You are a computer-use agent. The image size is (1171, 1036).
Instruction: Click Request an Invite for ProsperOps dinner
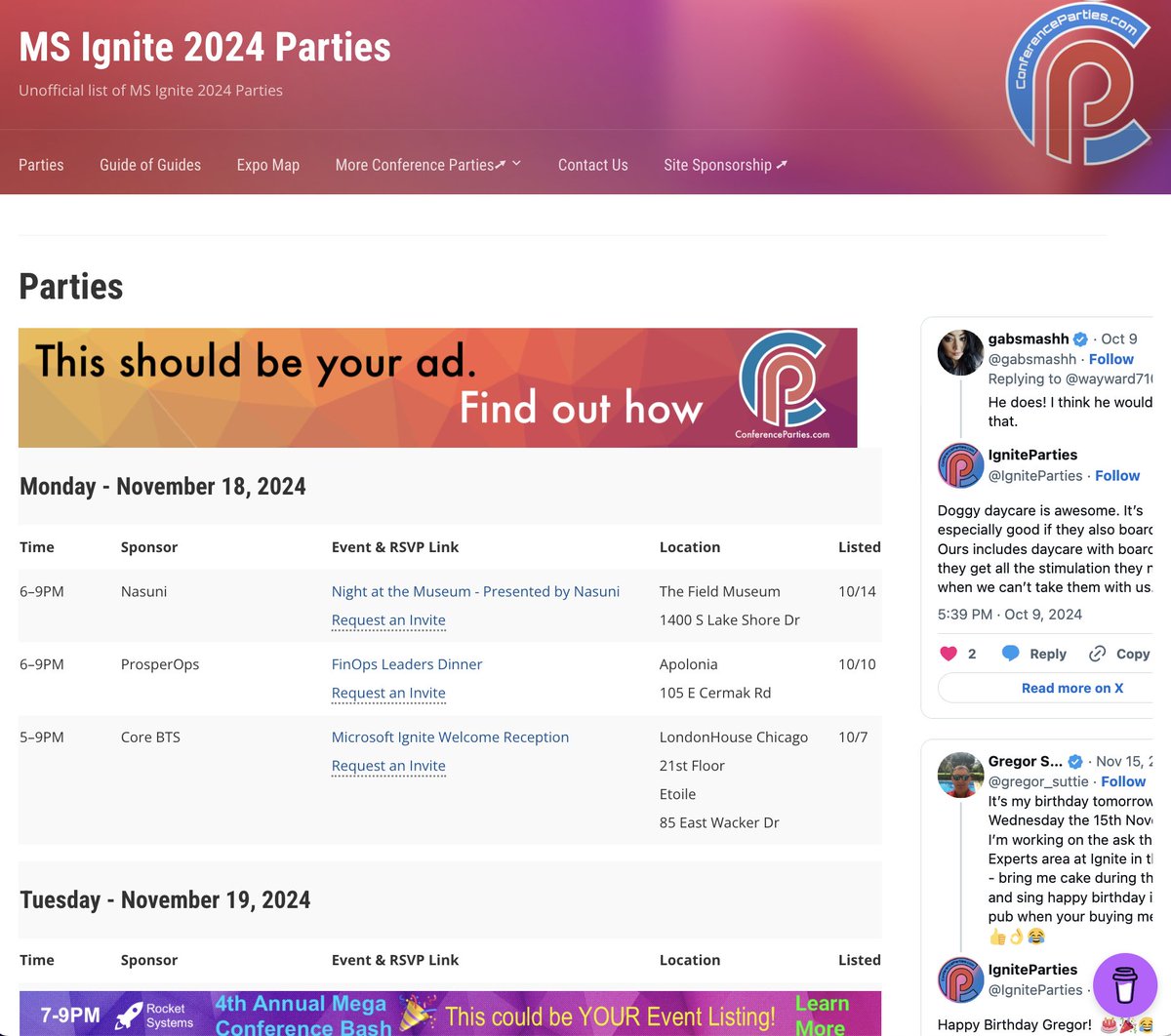coord(388,693)
